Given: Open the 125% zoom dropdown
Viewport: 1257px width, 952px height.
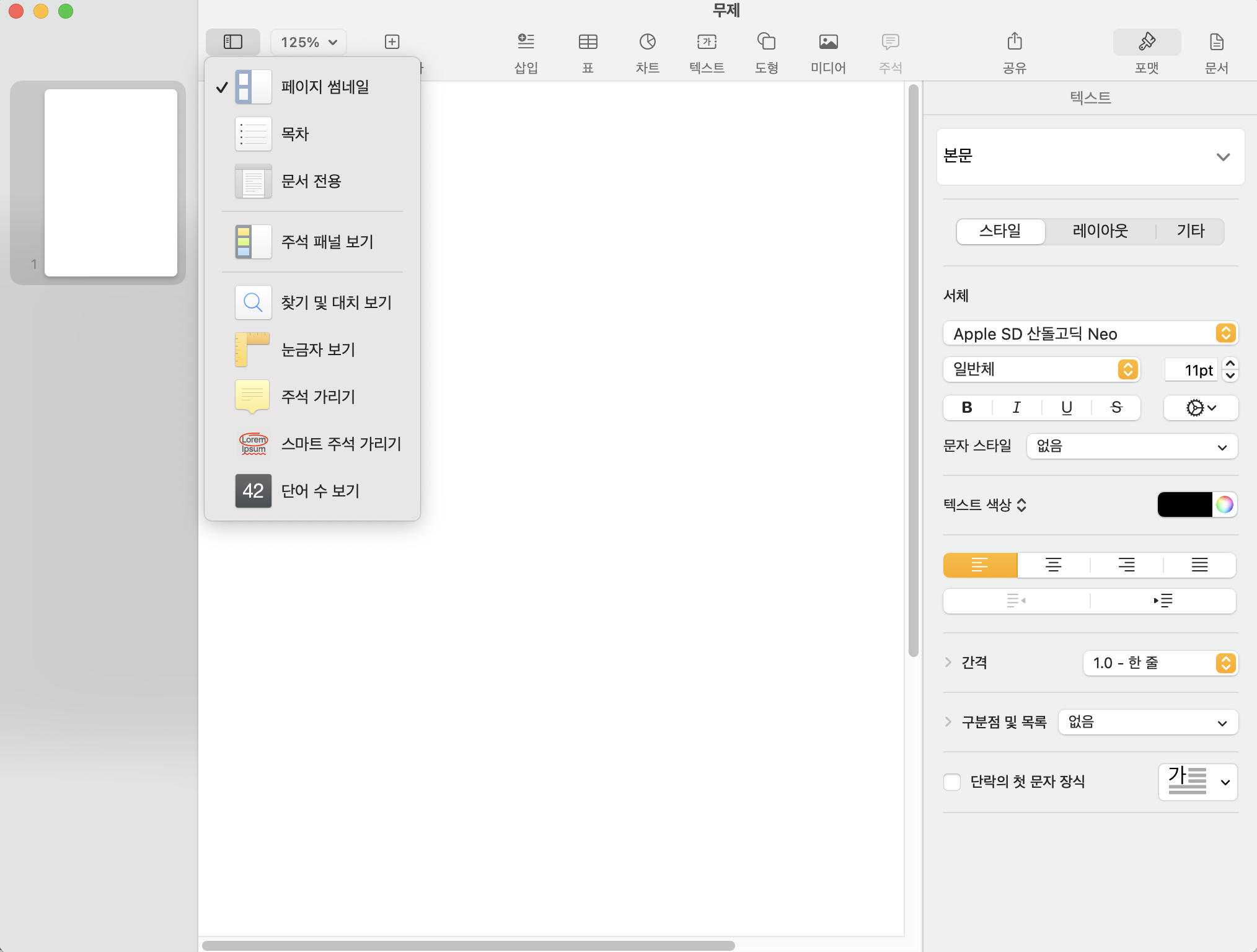Looking at the screenshot, I should tap(309, 42).
